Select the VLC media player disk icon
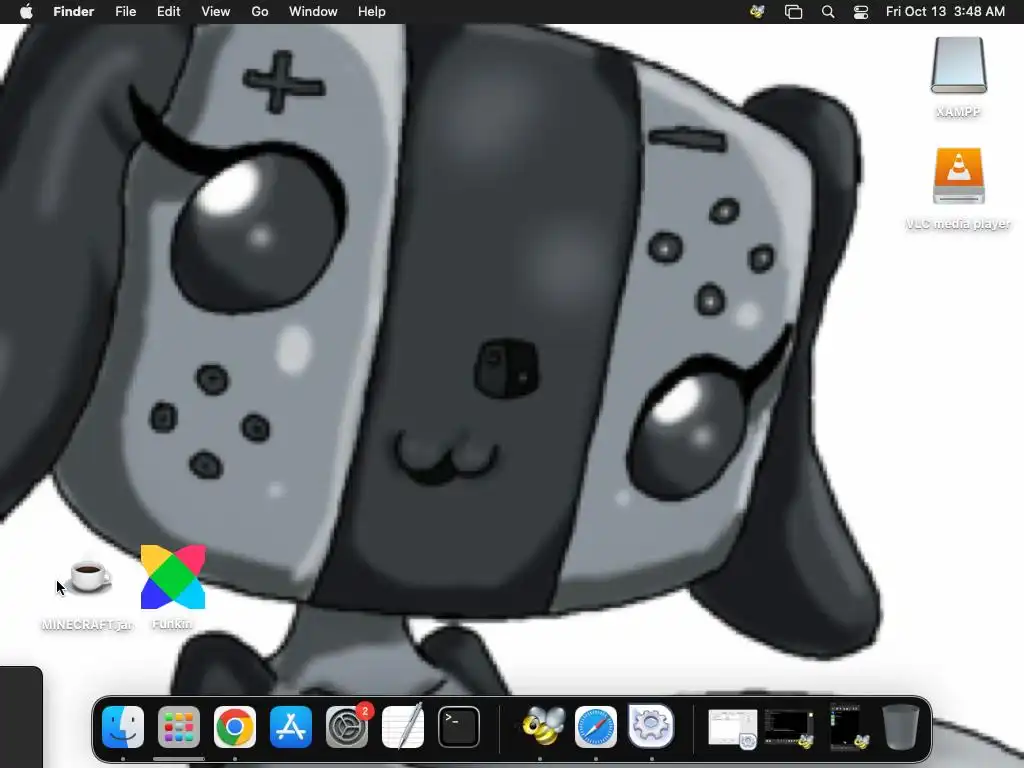The image size is (1024, 768). coord(958,176)
